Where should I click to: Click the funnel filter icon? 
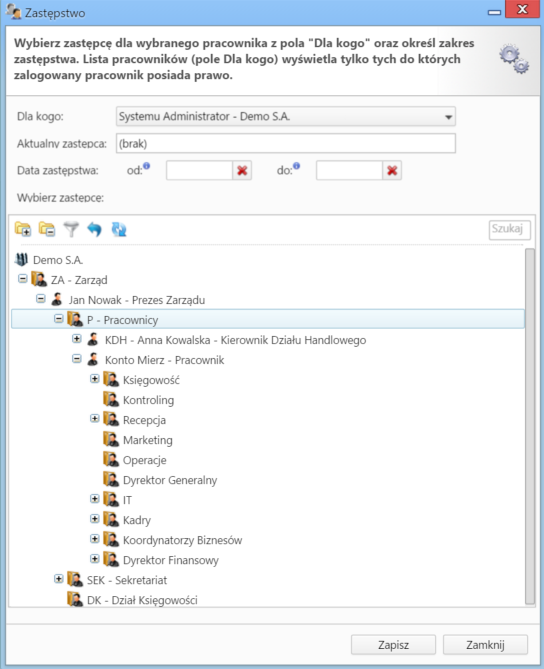tap(71, 230)
